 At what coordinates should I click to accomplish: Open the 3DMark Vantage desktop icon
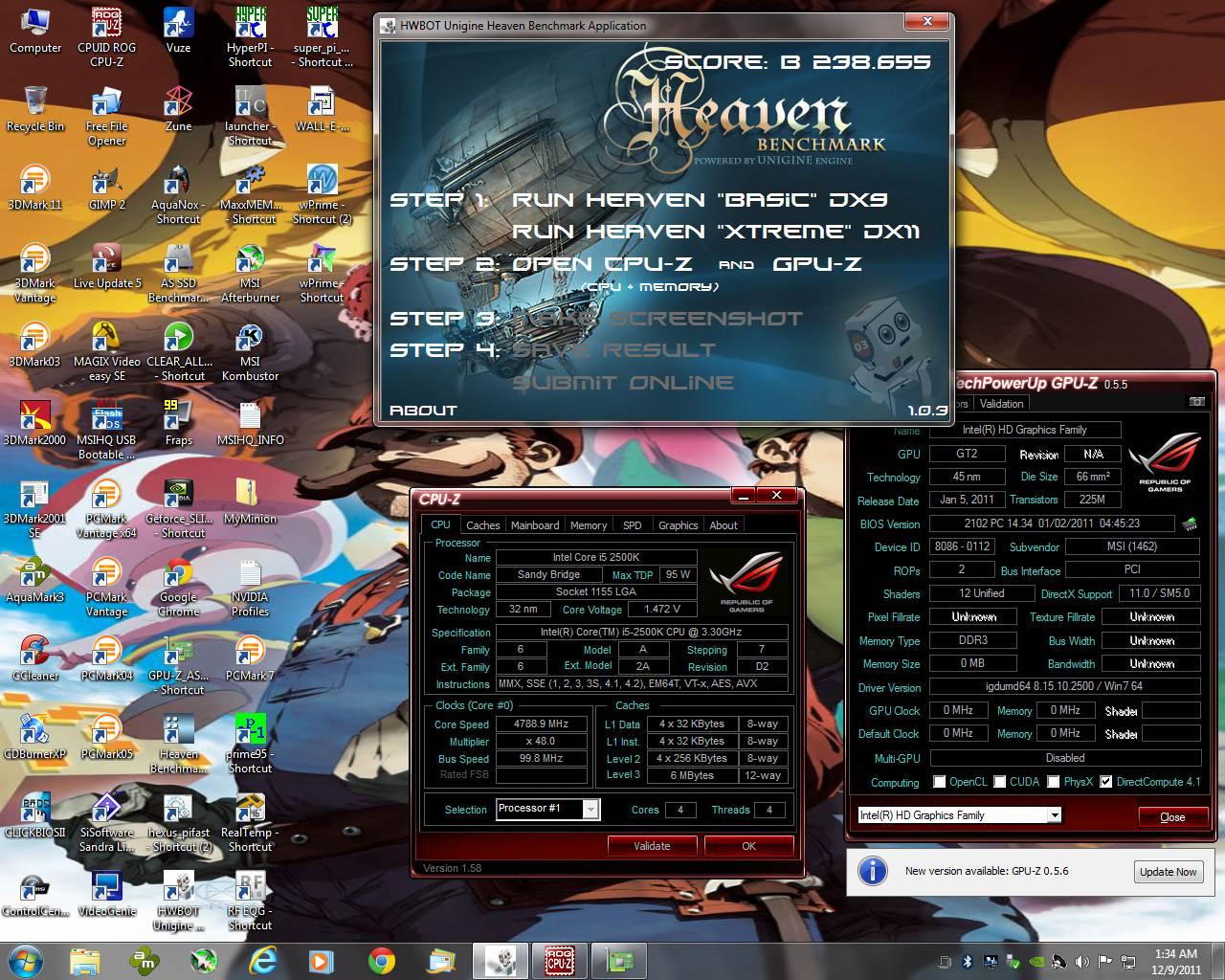point(34,274)
